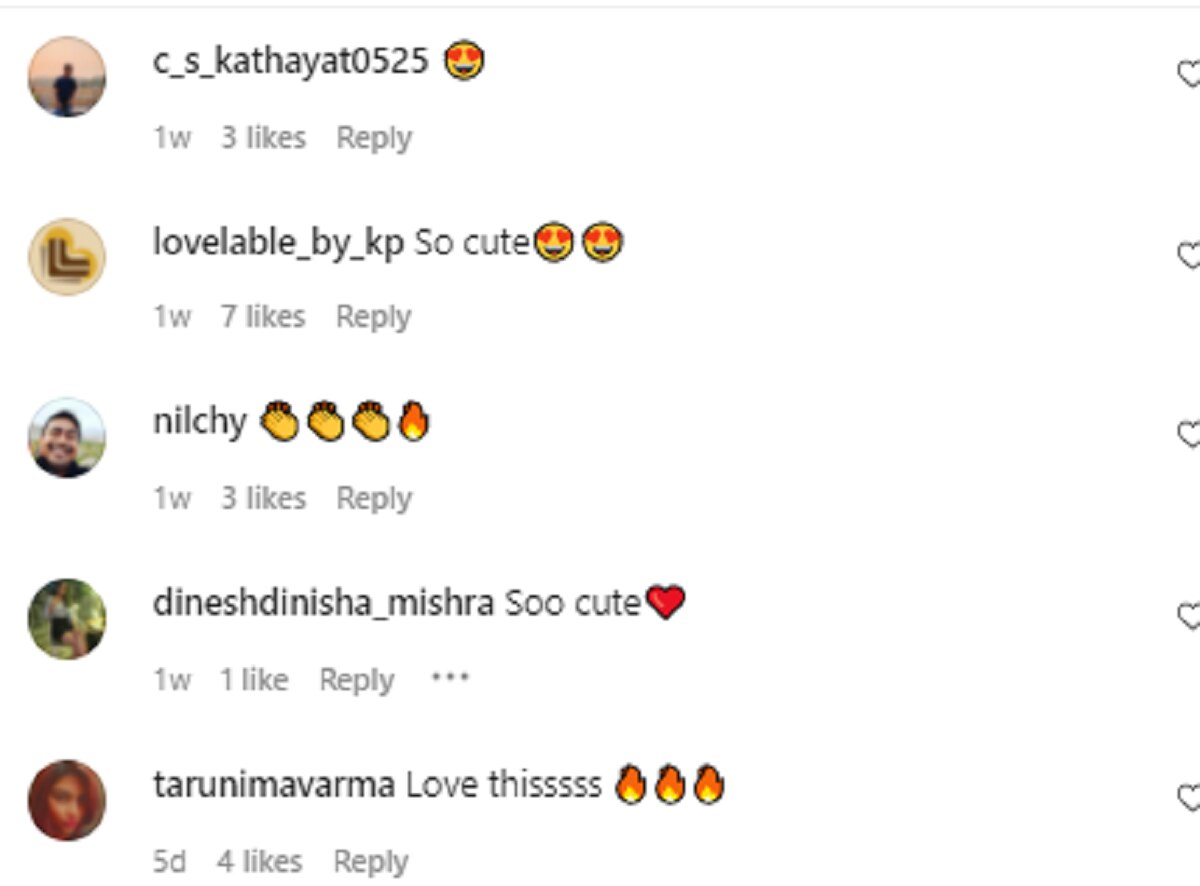The width and height of the screenshot is (1200, 886).
Task: Show the 4 likes on tarunimavarma's comment
Action: (260, 861)
